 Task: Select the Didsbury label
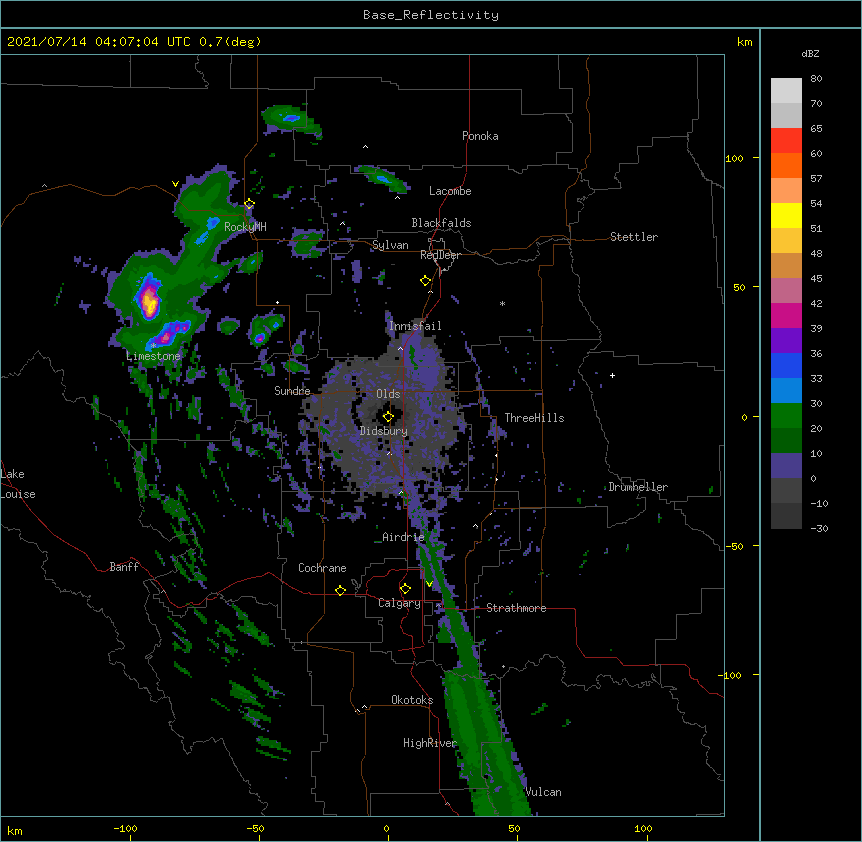click(x=384, y=431)
